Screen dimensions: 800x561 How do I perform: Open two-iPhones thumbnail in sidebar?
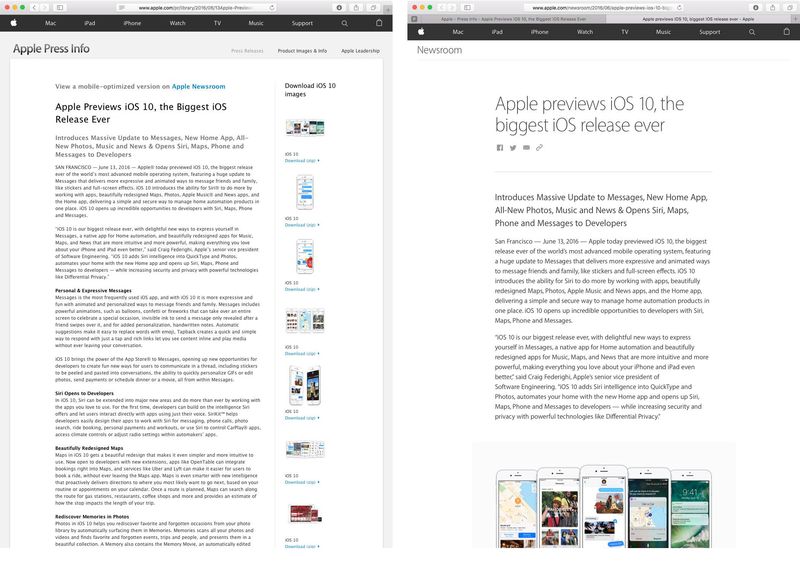pyautogui.click(x=305, y=385)
